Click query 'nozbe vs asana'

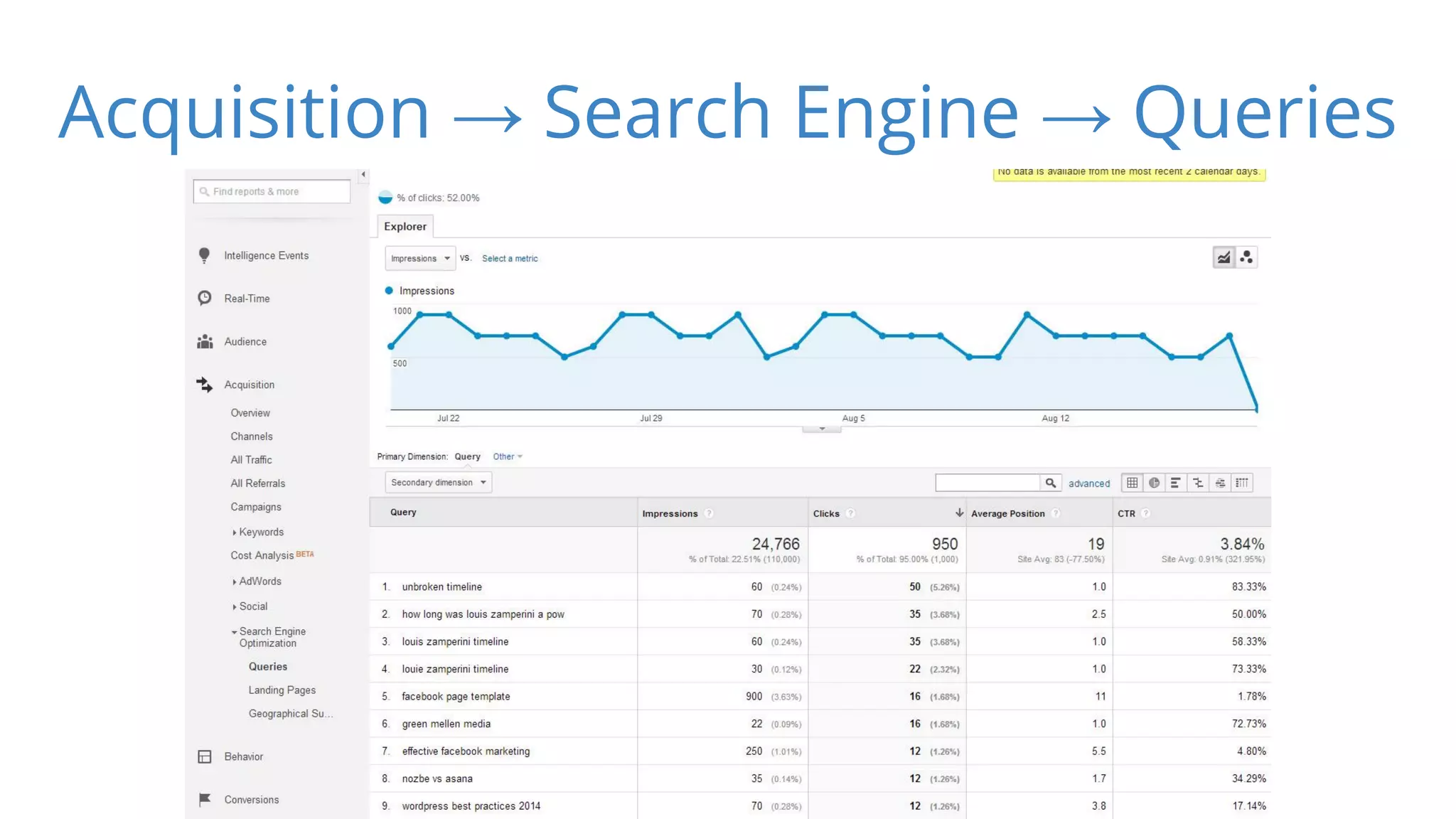pyautogui.click(x=437, y=778)
